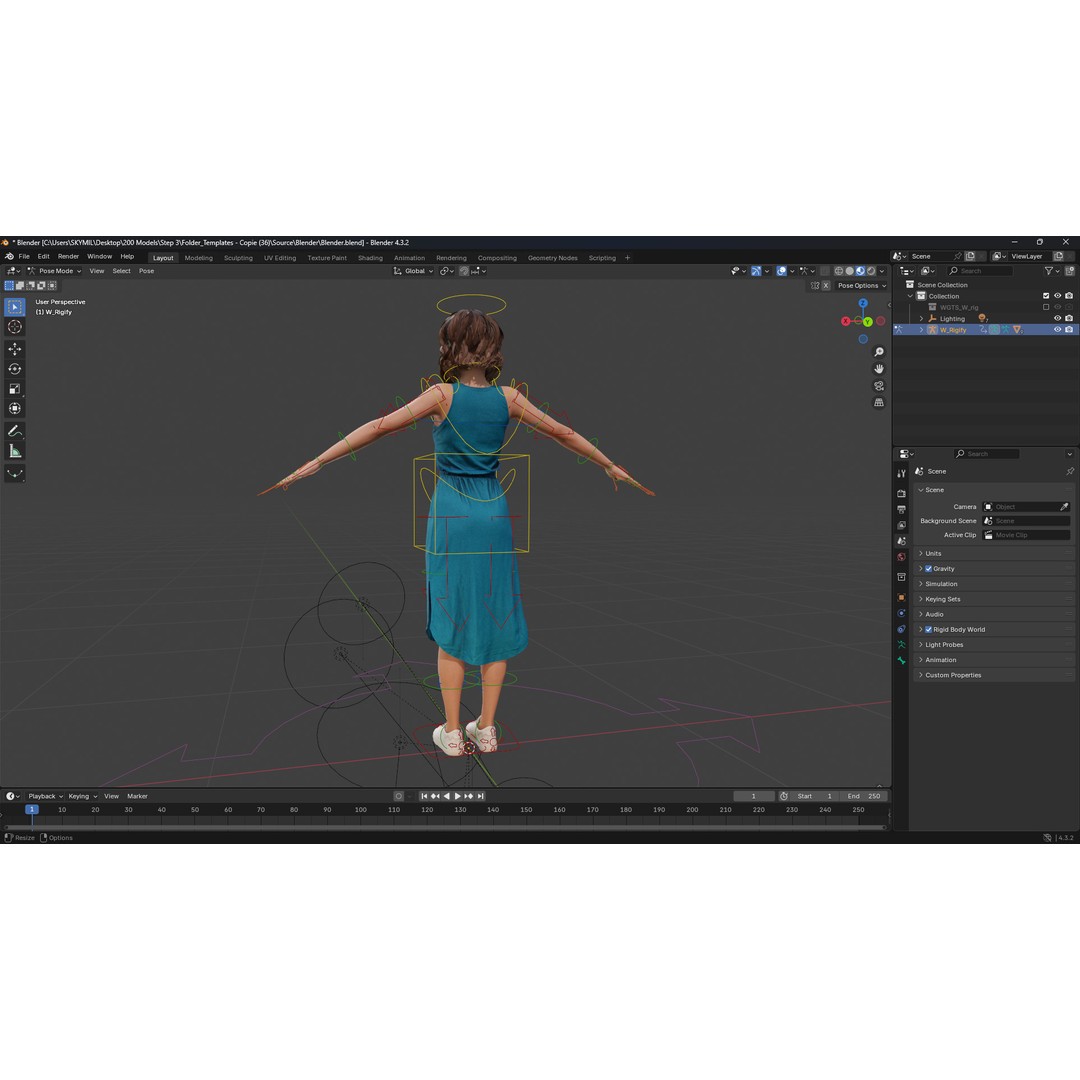Choose the Measure tool
The image size is (1080, 1080).
(x=14, y=451)
